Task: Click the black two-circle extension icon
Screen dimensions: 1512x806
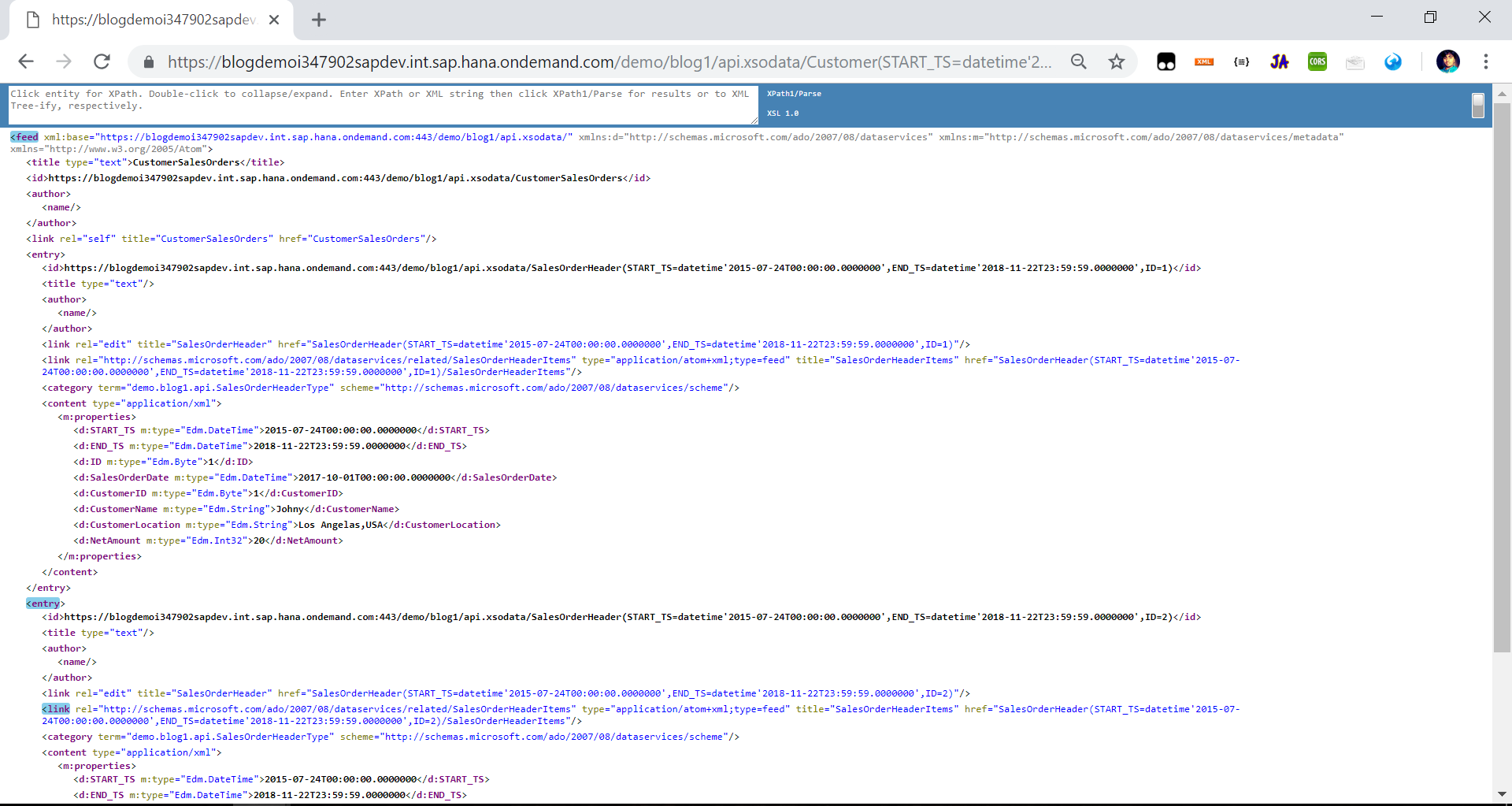Action: [x=1165, y=61]
